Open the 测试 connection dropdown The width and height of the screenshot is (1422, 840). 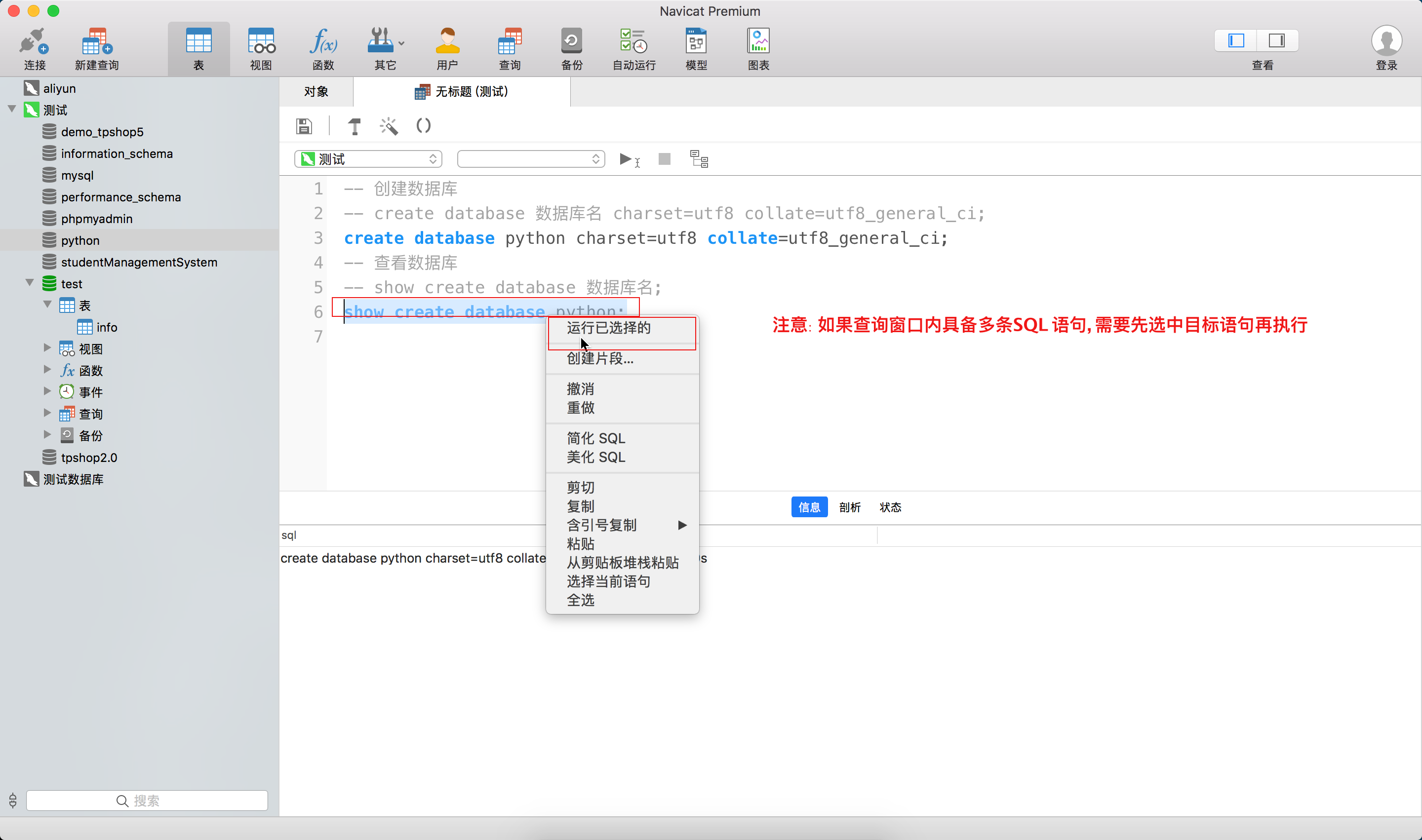[368, 159]
